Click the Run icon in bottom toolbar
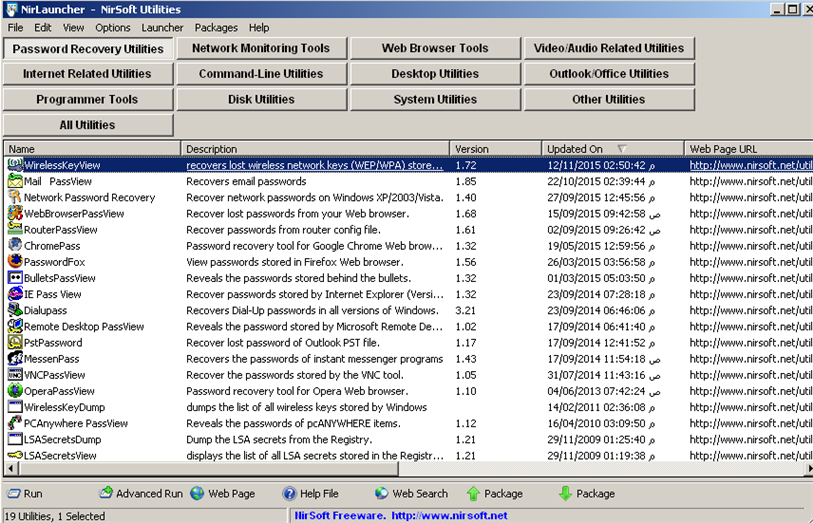The width and height of the screenshot is (813, 523). click(14, 493)
